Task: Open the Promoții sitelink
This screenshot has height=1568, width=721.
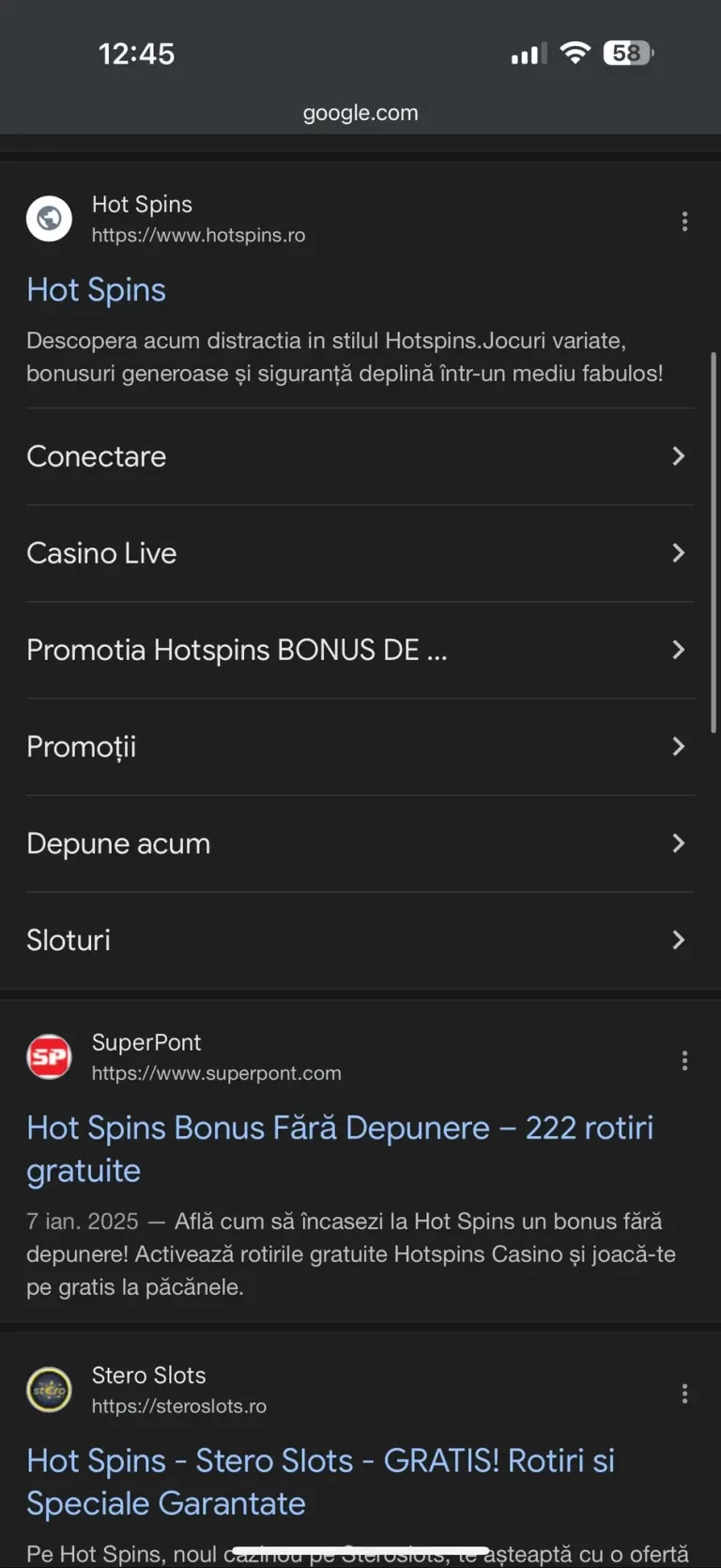Action: pyautogui.click(x=360, y=746)
